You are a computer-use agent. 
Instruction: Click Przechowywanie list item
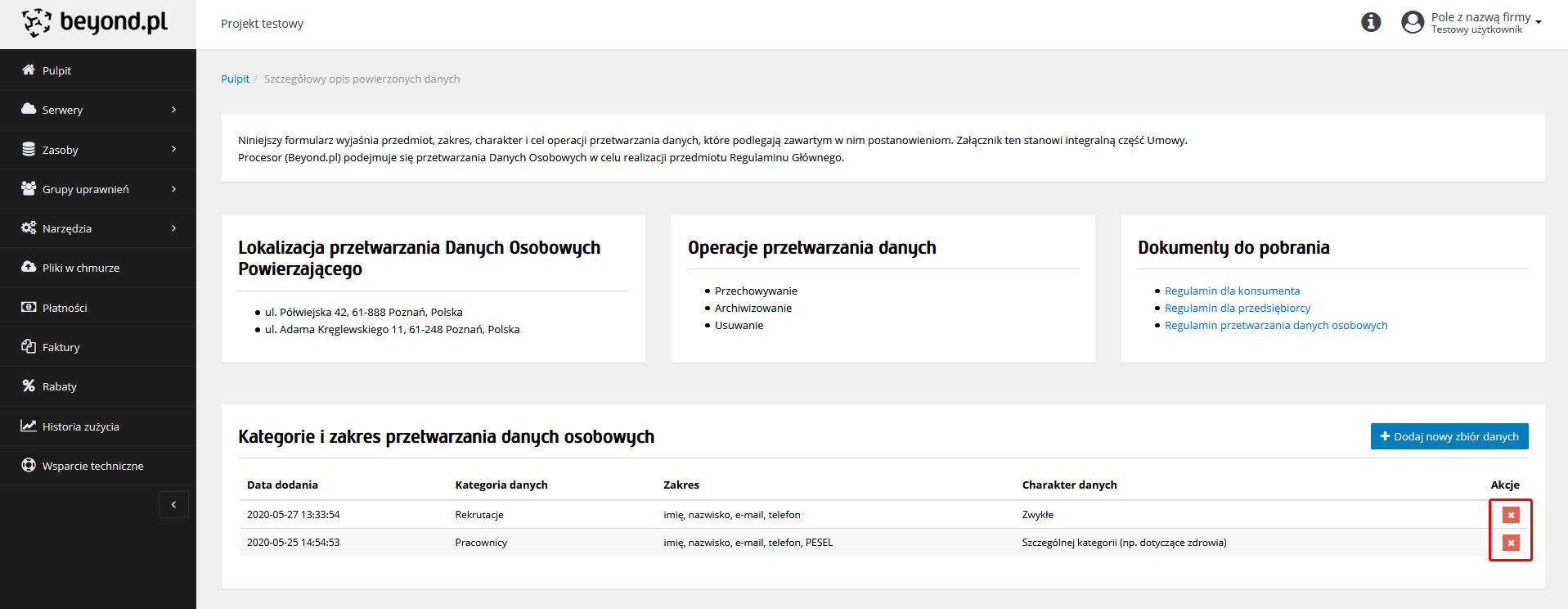pos(756,291)
